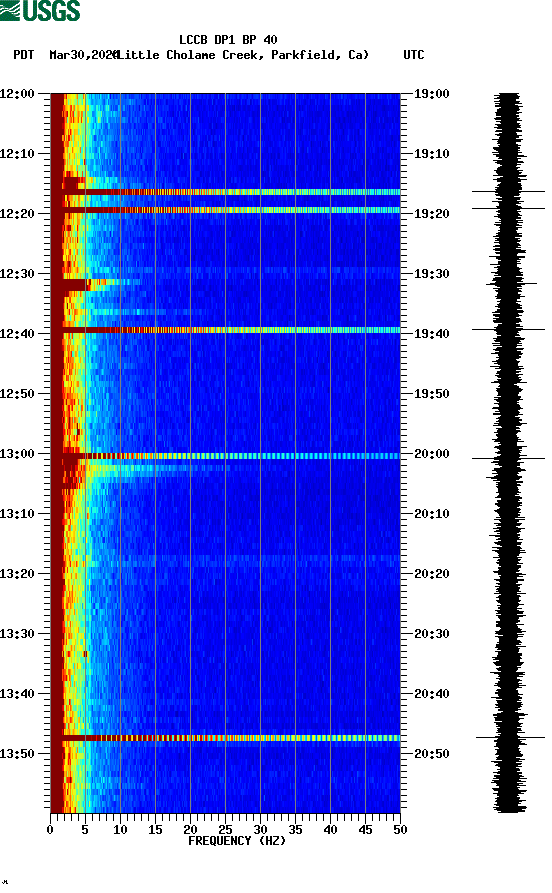This screenshot has width=552, height=893.
Task: Click the '19:30' UTC time label
Action: coord(431,274)
